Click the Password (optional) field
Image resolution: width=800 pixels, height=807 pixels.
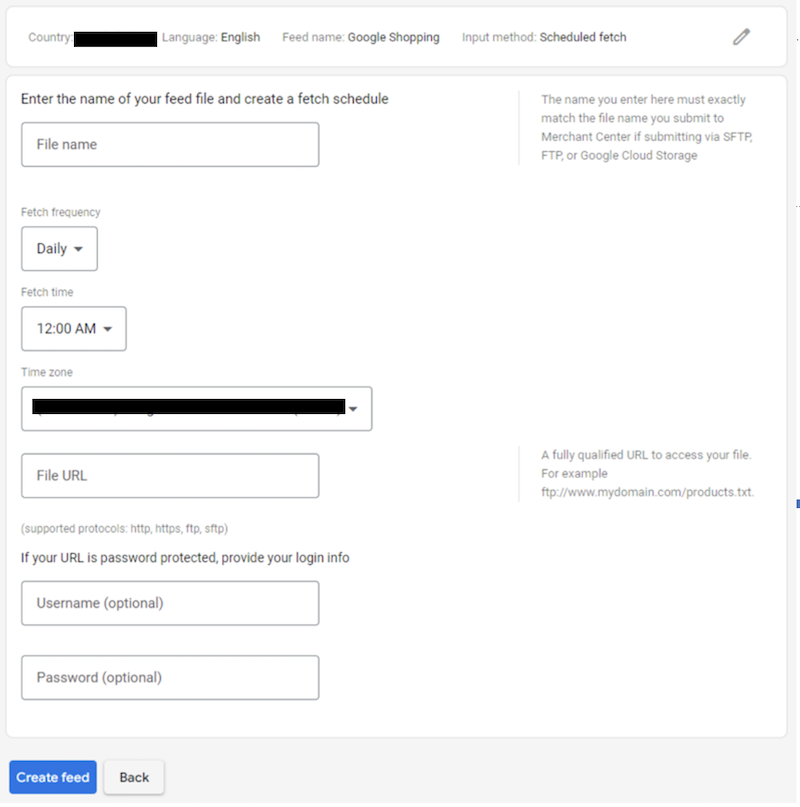click(x=170, y=678)
